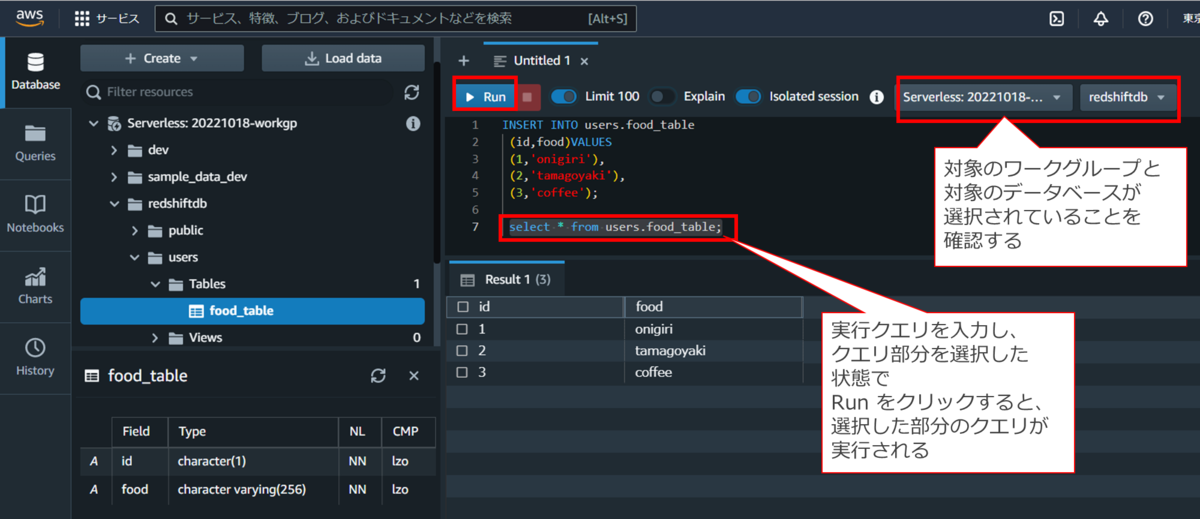The height and width of the screenshot is (519, 1200).
Task: Click the 'character varying(256)' type cell
Action: (254, 490)
